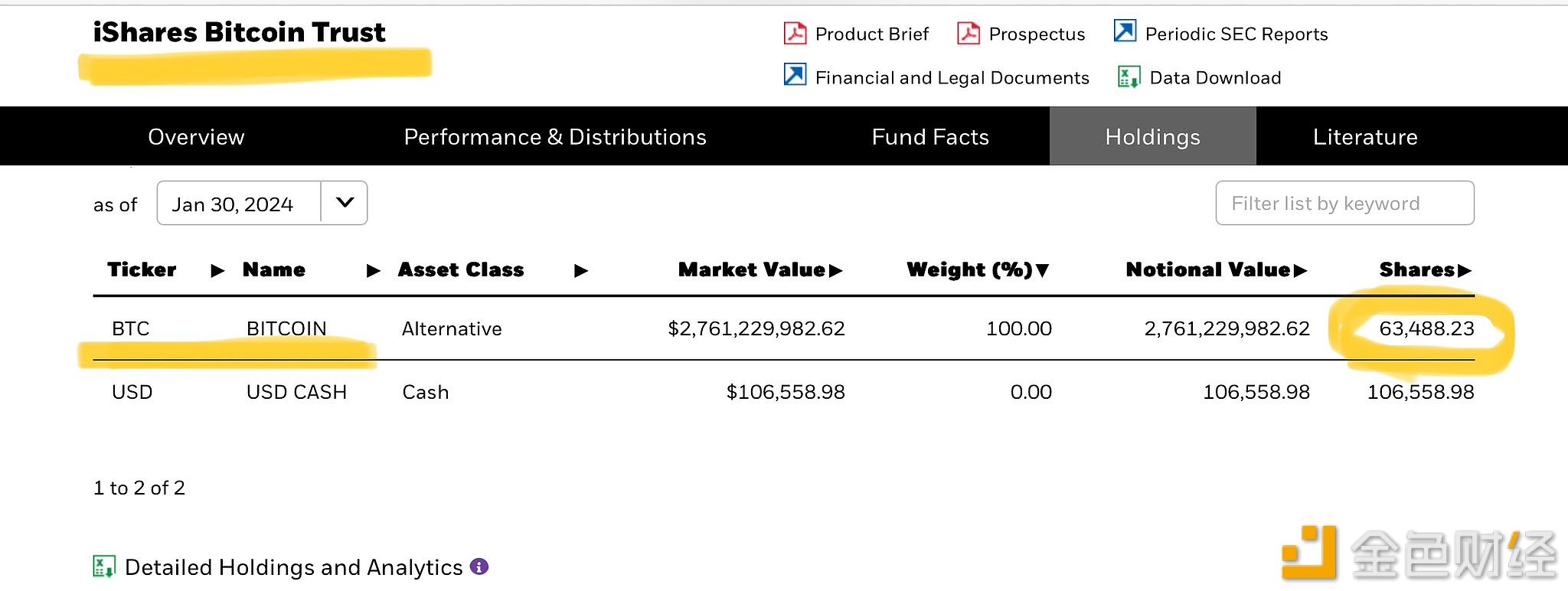This screenshot has height=591, width=1568.
Task: Click the Filter list by keyword field
Action: pyautogui.click(x=1344, y=204)
